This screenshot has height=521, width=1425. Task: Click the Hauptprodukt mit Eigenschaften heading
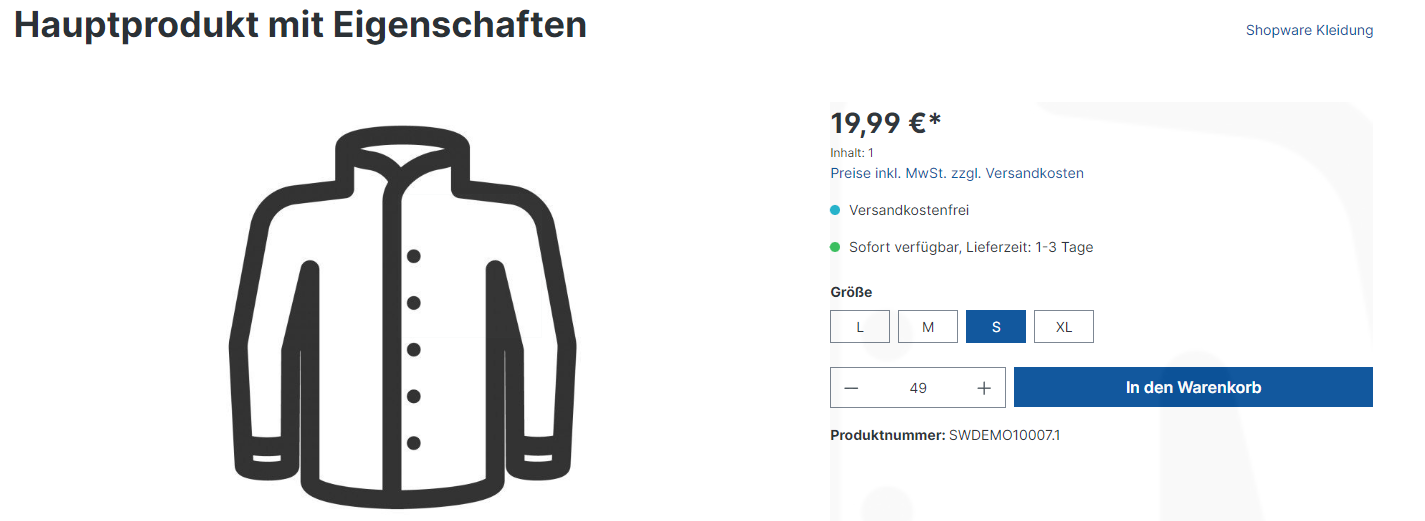pos(300,26)
